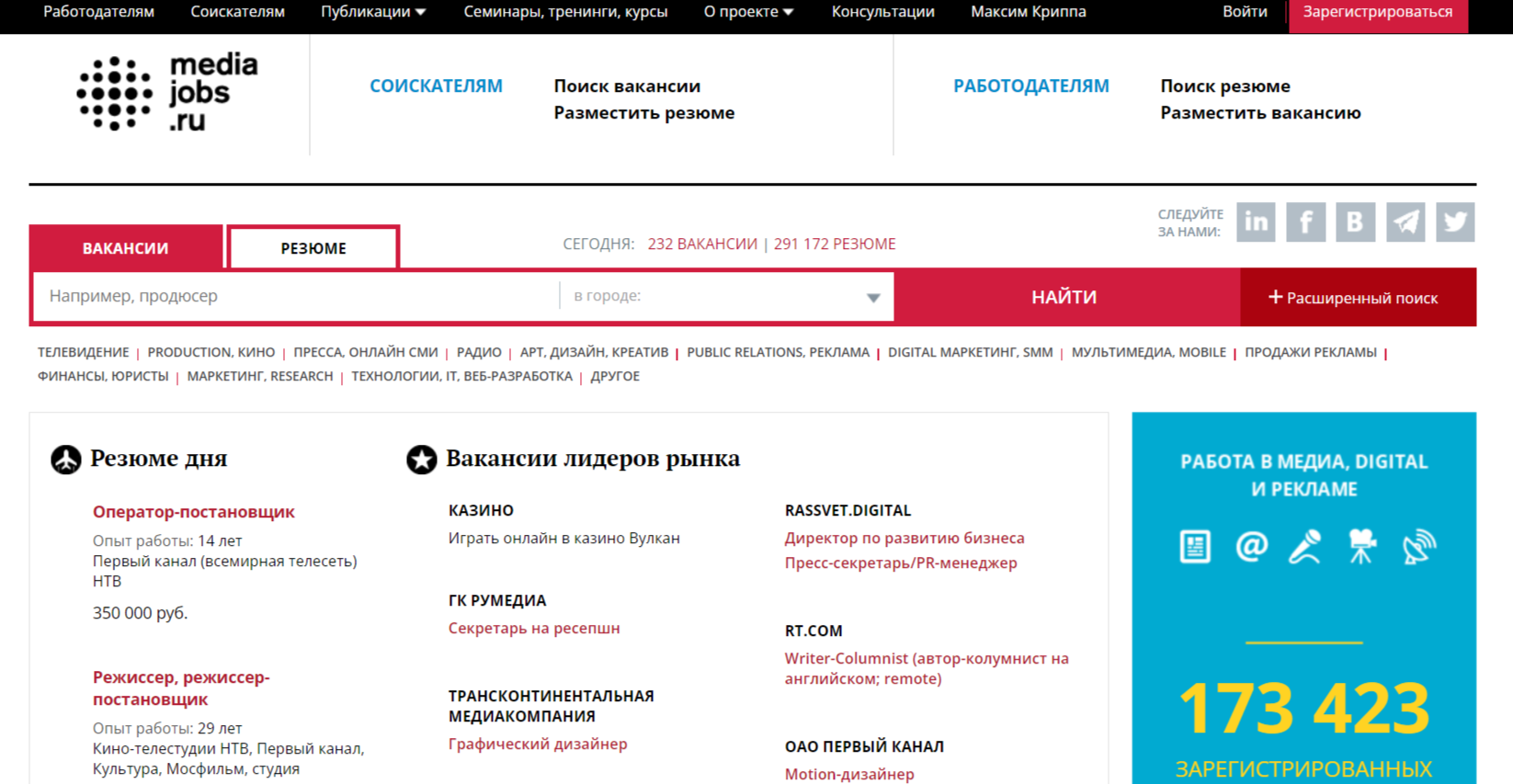
Task: Open Работодателям in top menu
Action: pos(99,12)
